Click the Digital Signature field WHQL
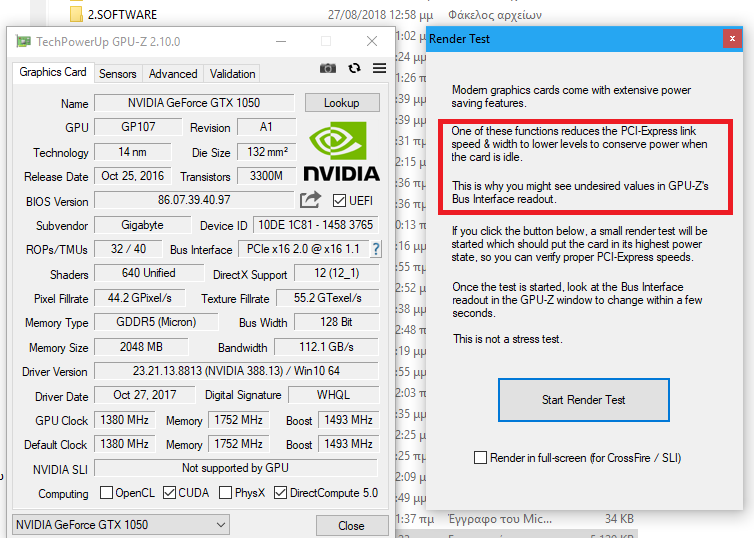Viewport: 754px width, 538px height. click(x=333, y=395)
